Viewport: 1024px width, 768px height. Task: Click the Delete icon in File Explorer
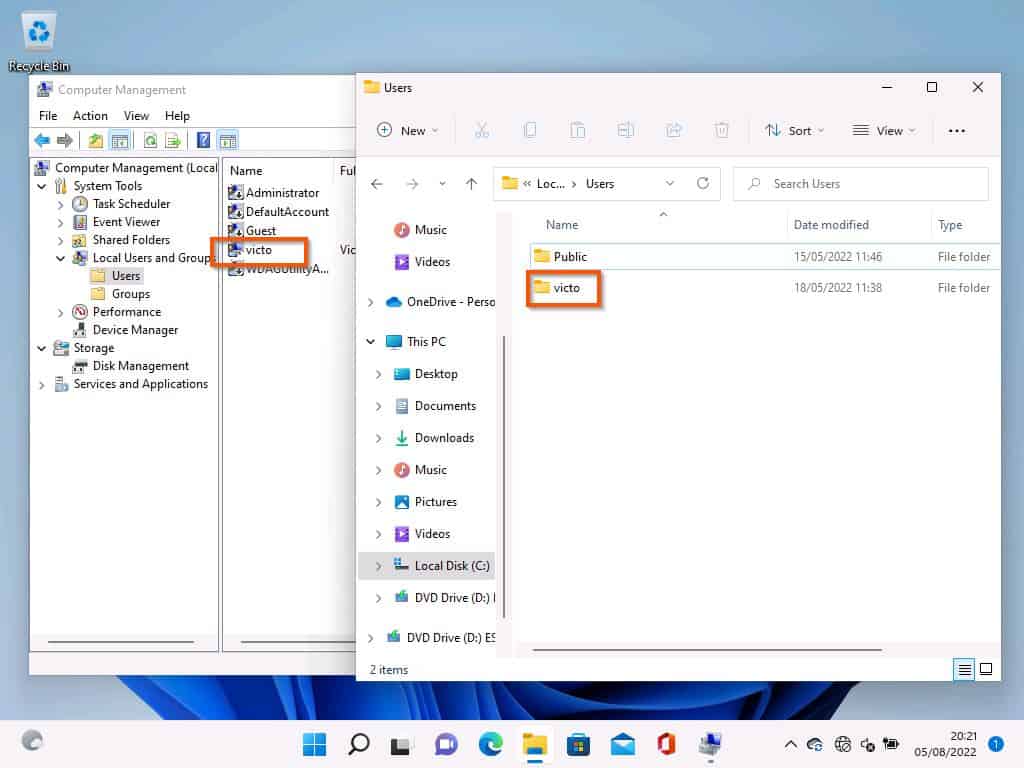tap(721, 130)
